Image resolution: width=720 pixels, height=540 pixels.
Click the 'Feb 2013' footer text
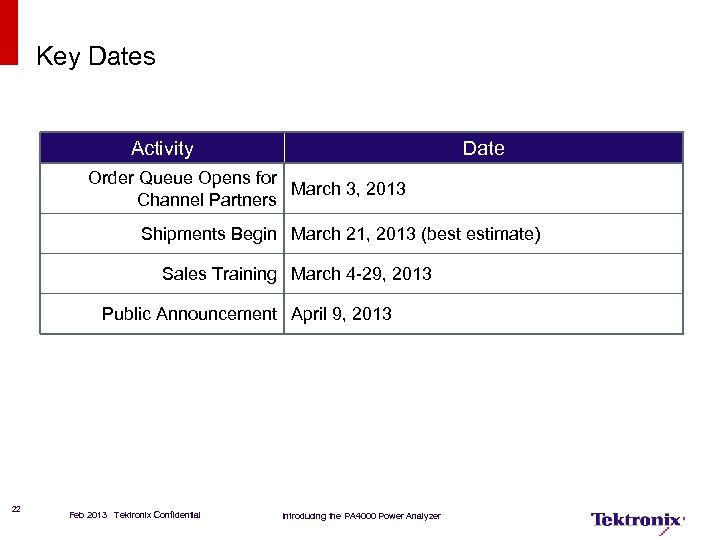[88, 516]
